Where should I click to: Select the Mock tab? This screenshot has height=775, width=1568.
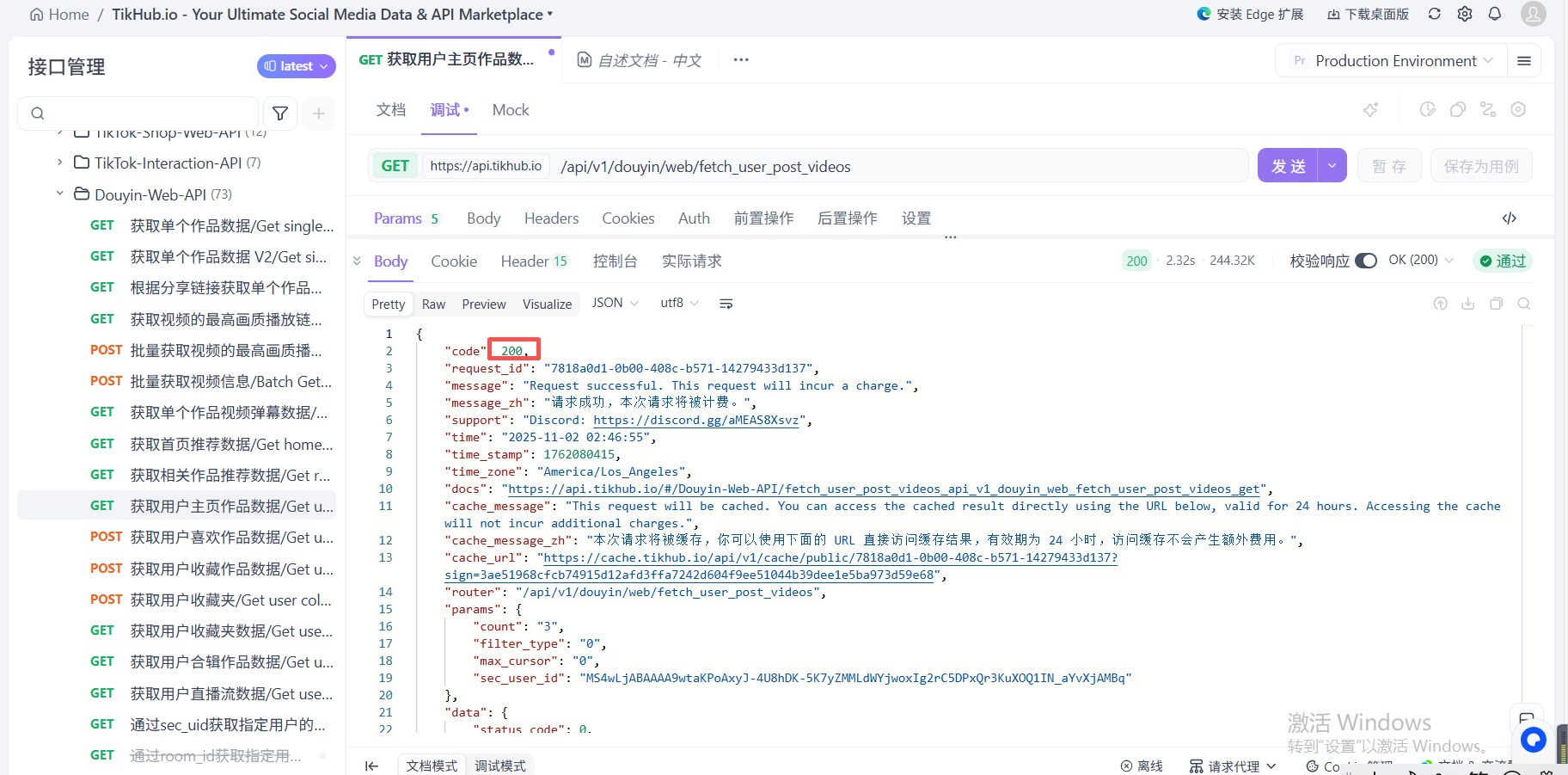pos(511,110)
